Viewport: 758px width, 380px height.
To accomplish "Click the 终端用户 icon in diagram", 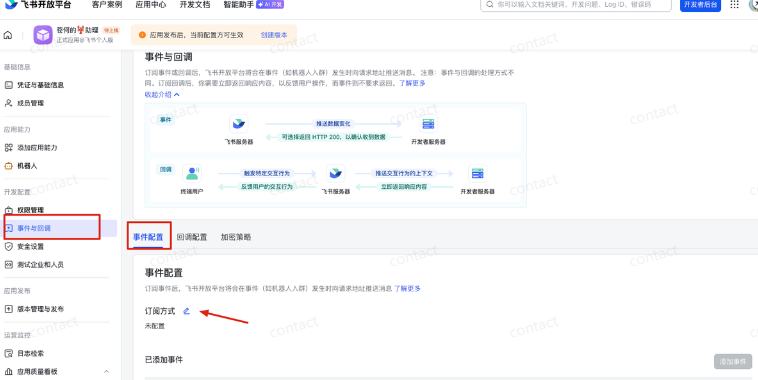I will 192,174.
